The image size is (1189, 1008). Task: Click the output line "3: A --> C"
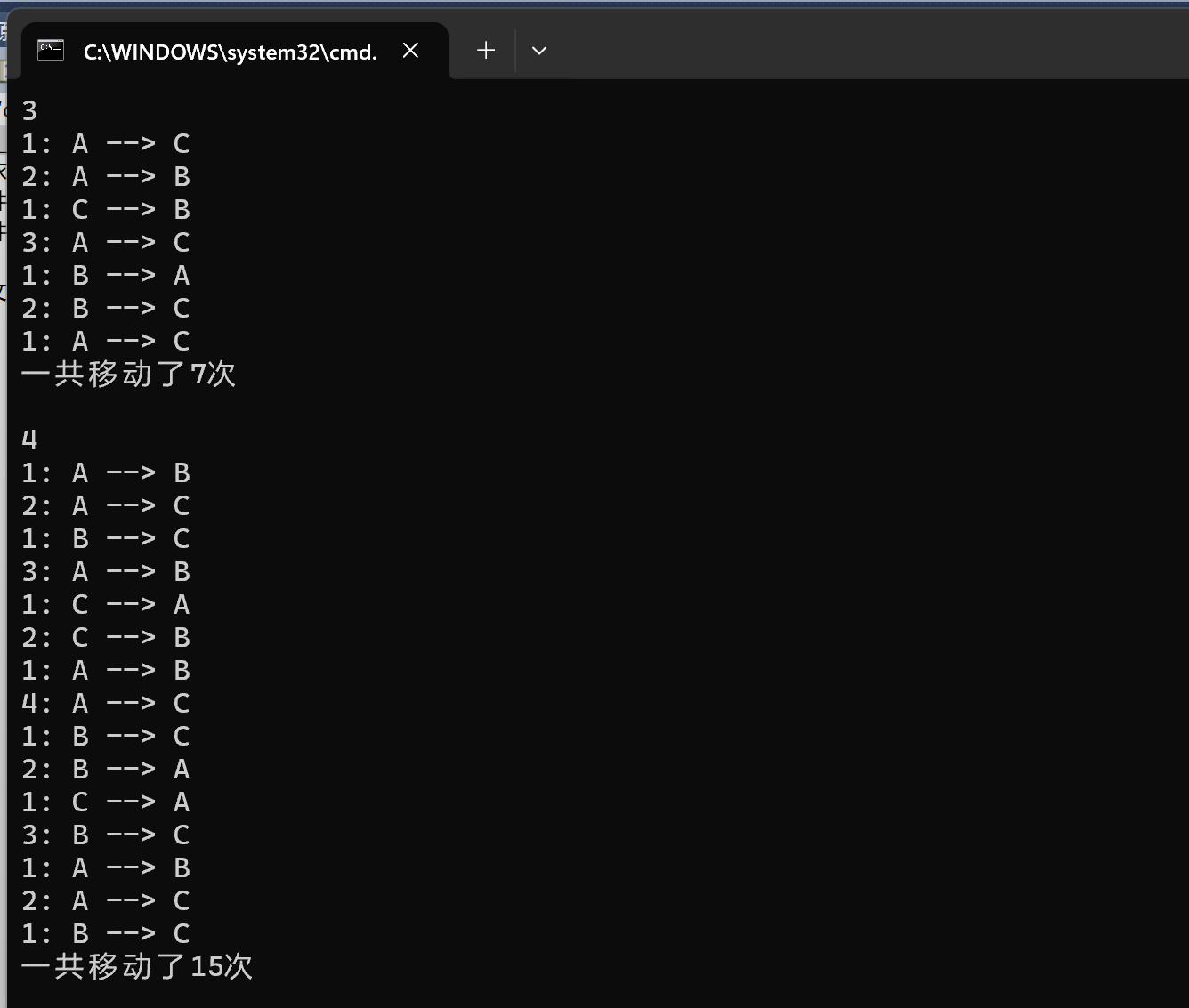click(x=106, y=243)
